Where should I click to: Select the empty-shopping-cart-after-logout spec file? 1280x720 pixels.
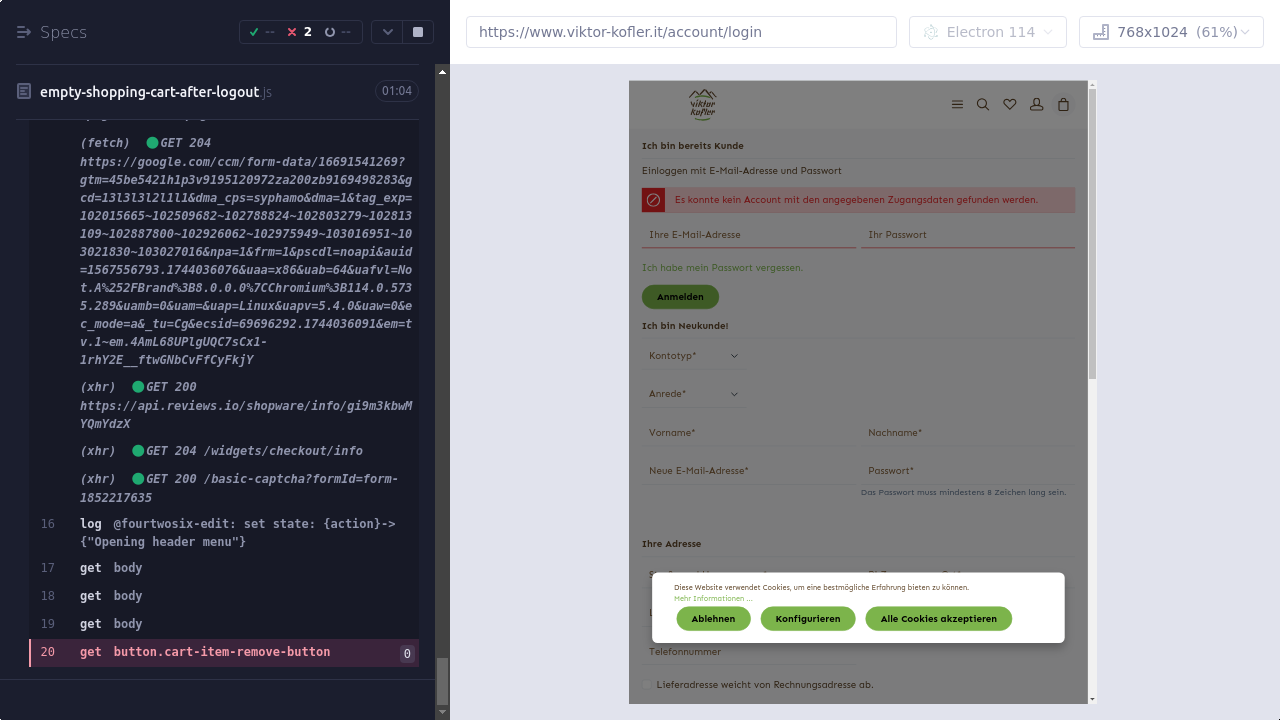pos(149,92)
